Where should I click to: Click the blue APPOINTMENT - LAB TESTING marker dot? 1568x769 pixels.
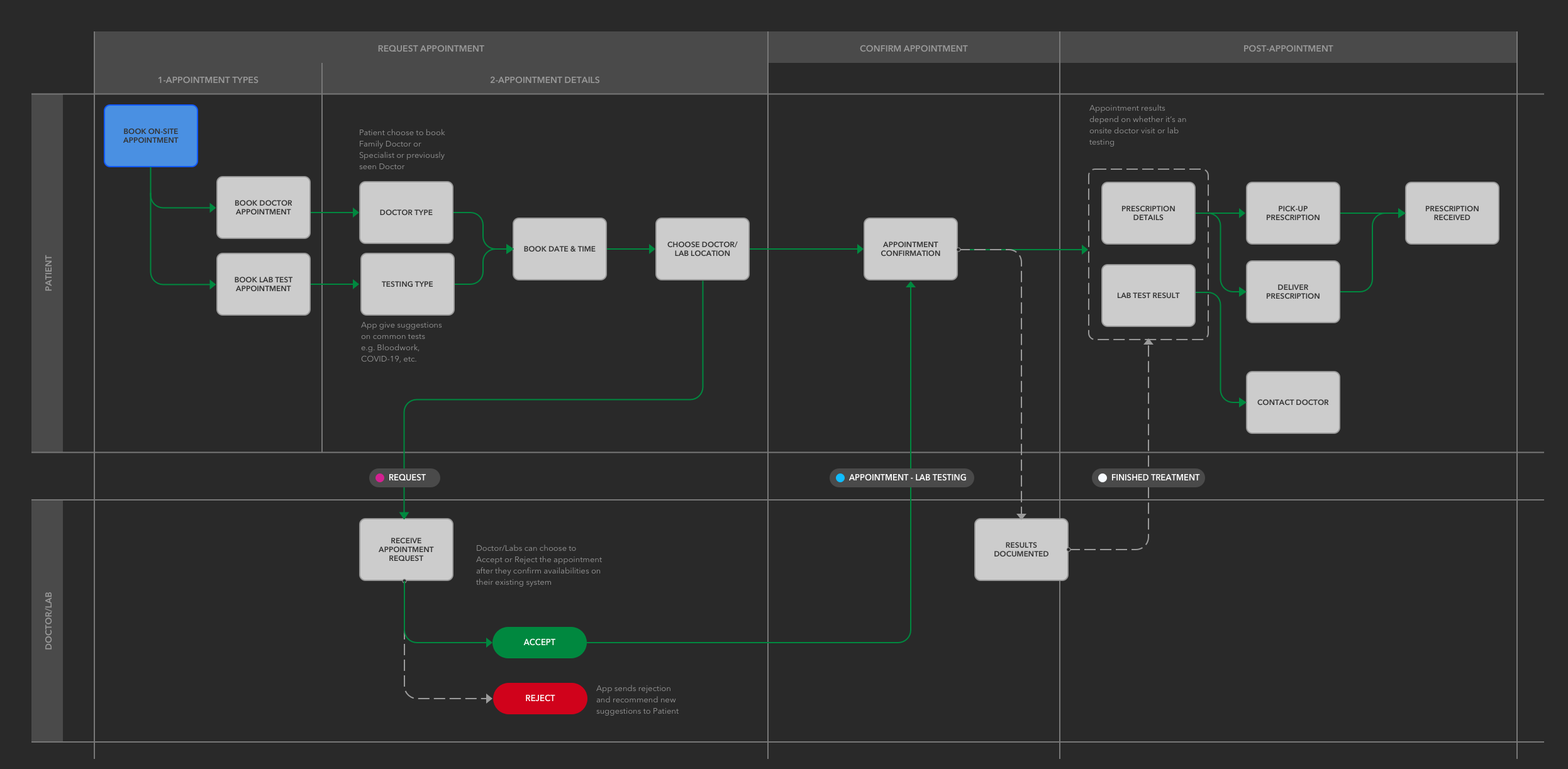pyautogui.click(x=839, y=477)
